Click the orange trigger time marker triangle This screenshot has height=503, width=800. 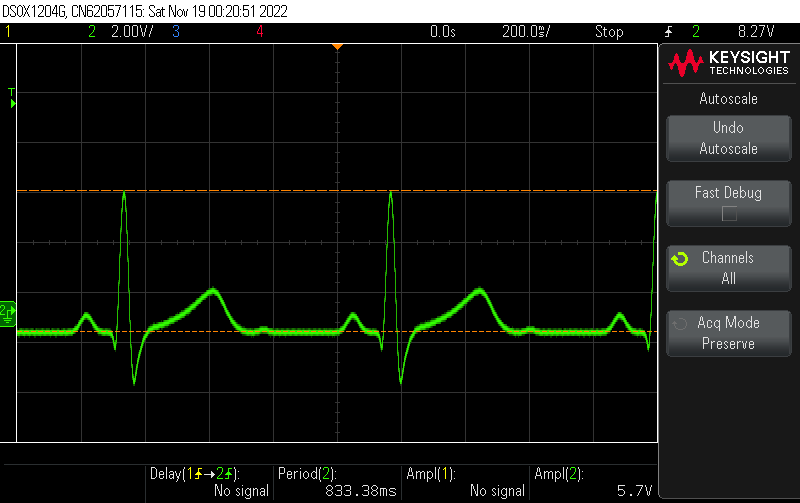(337, 47)
